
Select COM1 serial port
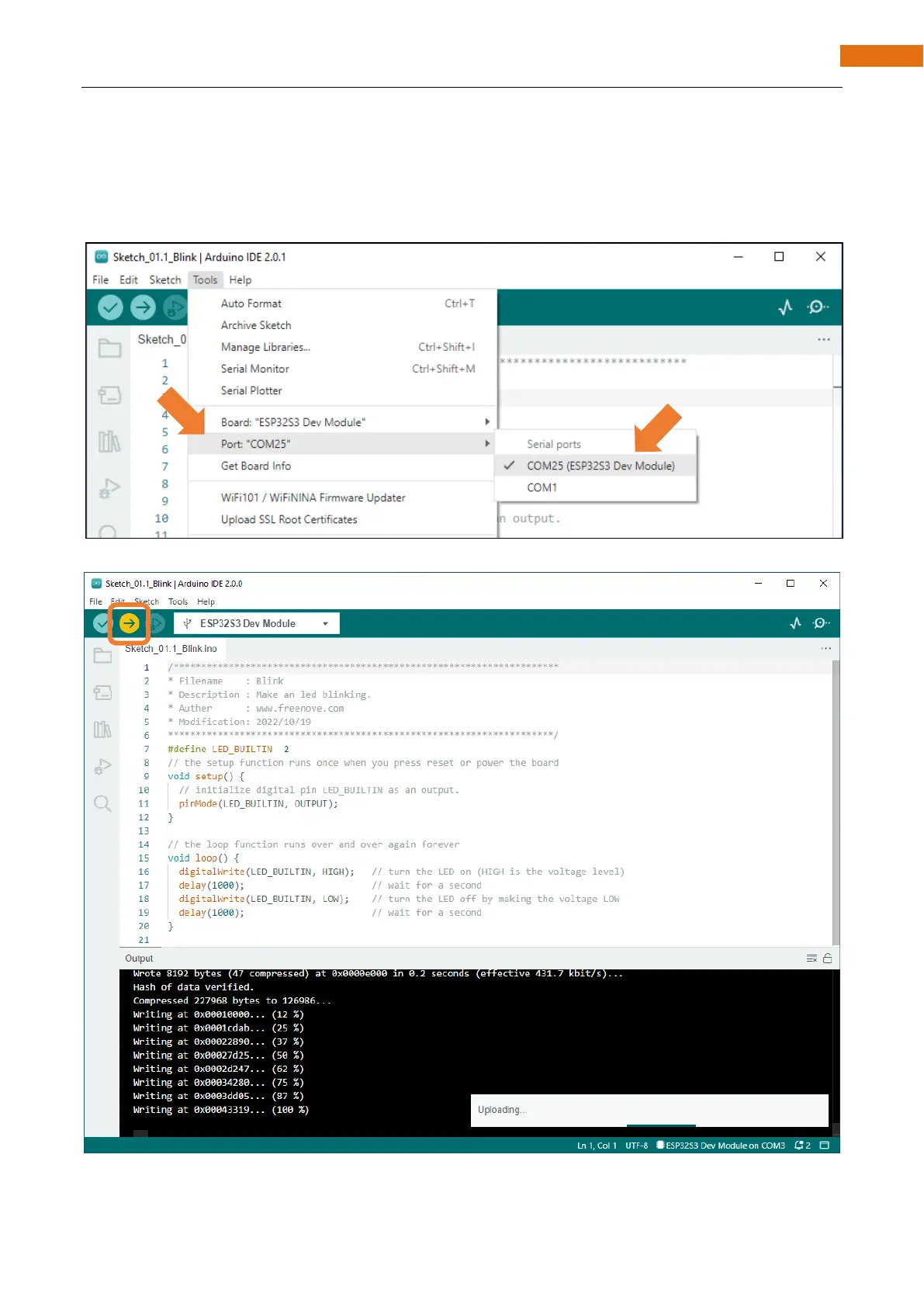click(596, 487)
